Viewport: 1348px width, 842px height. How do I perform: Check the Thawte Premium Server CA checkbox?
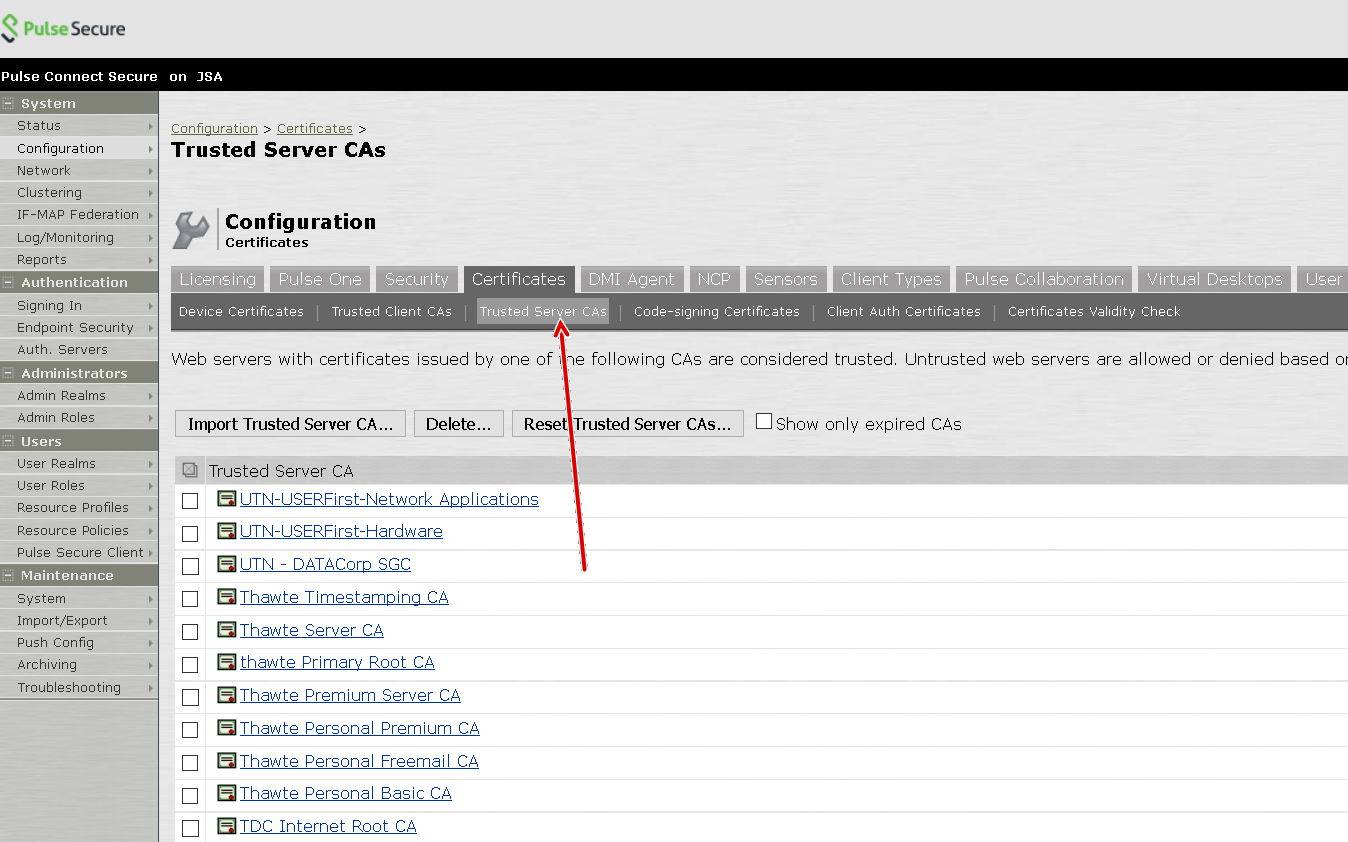click(x=190, y=697)
